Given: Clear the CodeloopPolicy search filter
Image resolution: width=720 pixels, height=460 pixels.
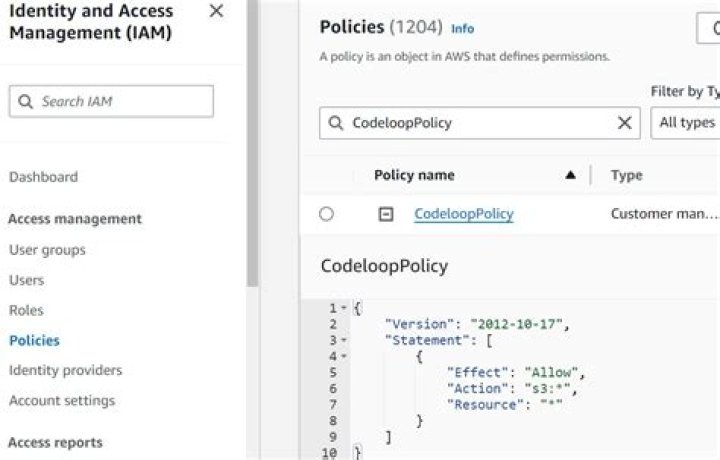Looking at the screenshot, I should [625, 123].
